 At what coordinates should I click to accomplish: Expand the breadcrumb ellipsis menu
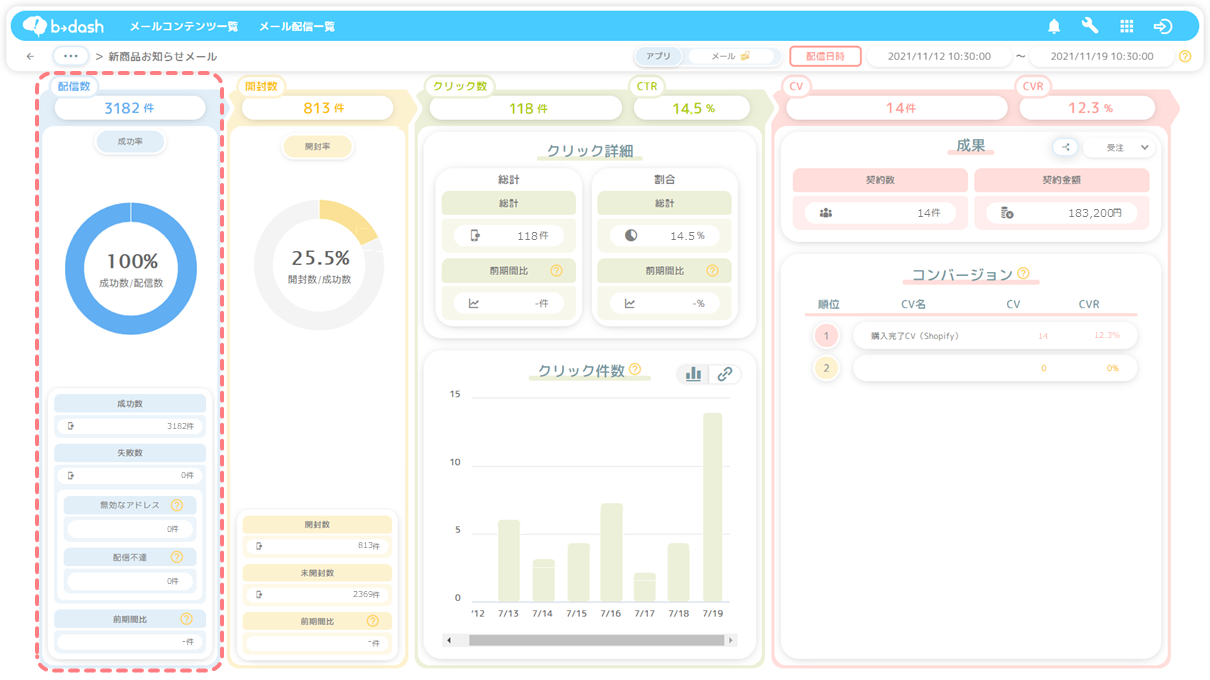[70, 56]
